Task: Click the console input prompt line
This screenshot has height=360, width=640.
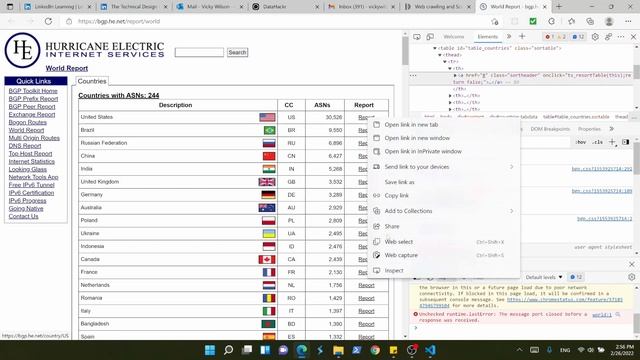Action: pyautogui.click(x=522, y=328)
